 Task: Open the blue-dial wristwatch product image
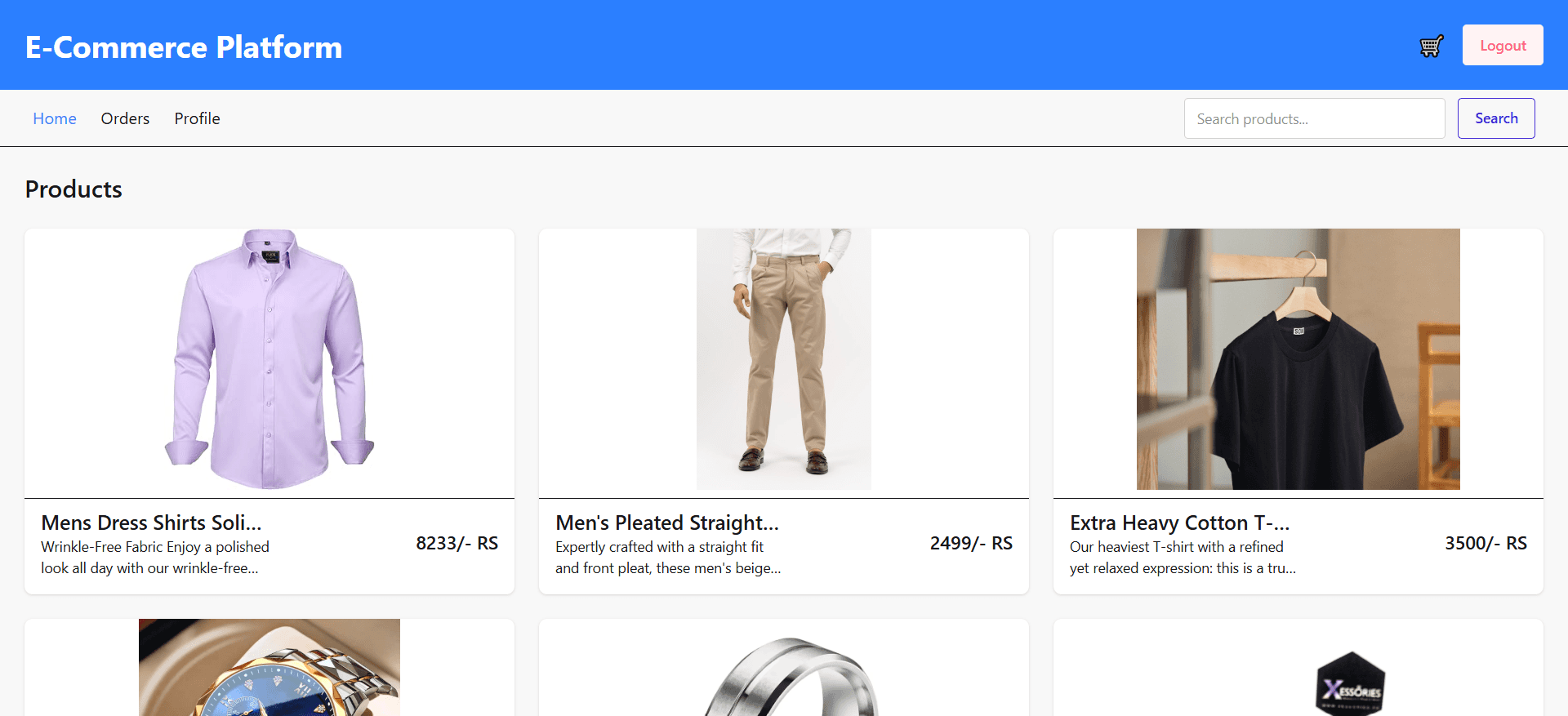pos(269,667)
